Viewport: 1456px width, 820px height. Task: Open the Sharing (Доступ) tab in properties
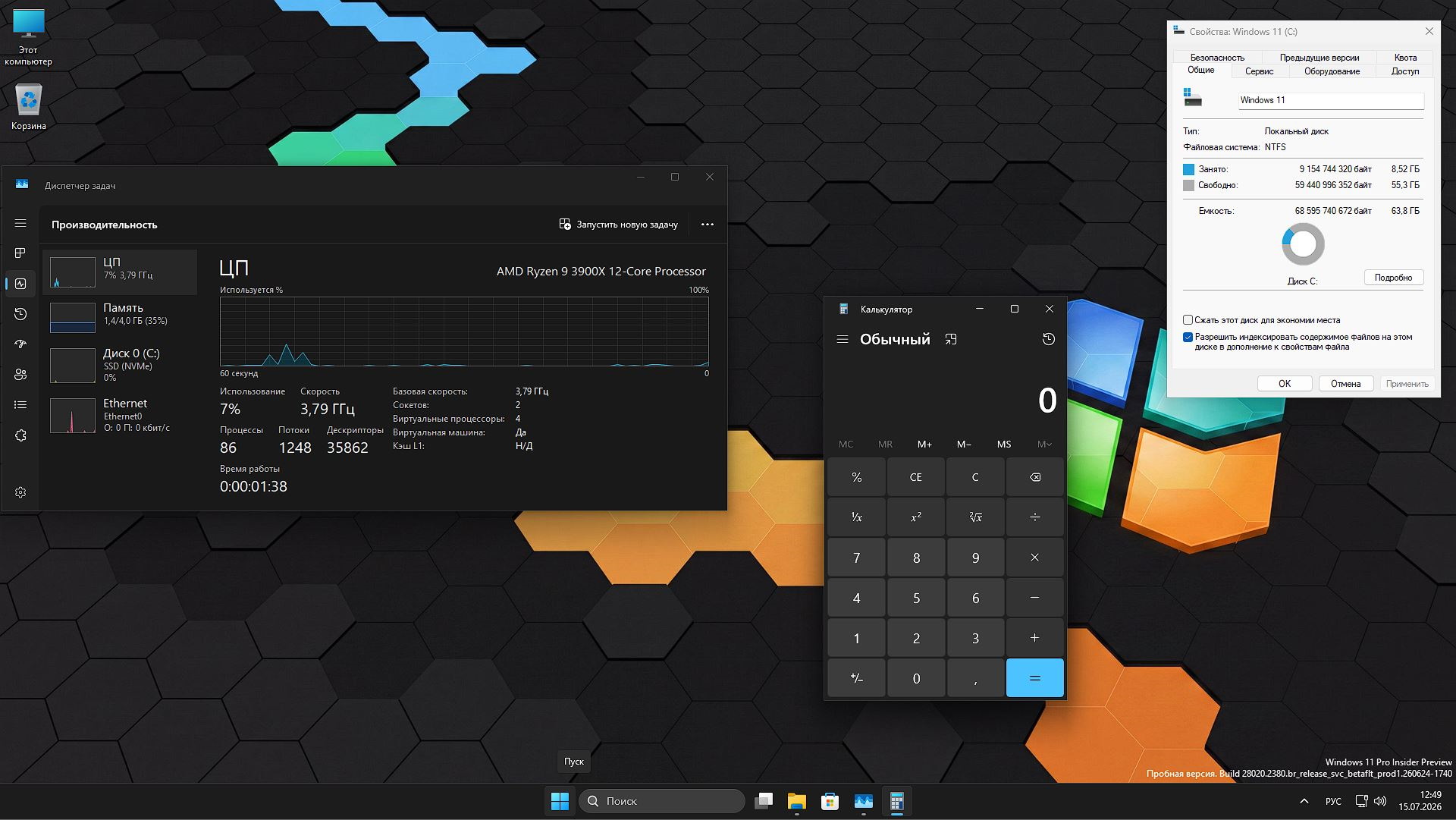1404,71
